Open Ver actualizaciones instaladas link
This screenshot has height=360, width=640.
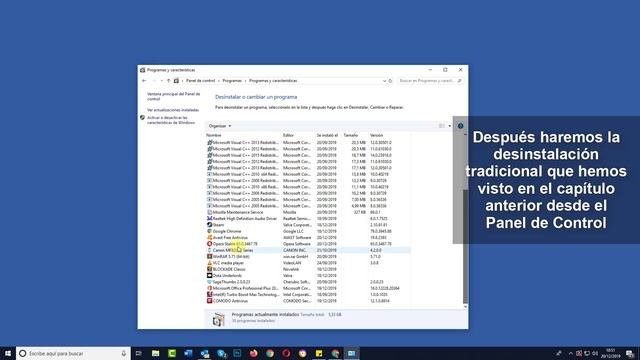point(173,110)
